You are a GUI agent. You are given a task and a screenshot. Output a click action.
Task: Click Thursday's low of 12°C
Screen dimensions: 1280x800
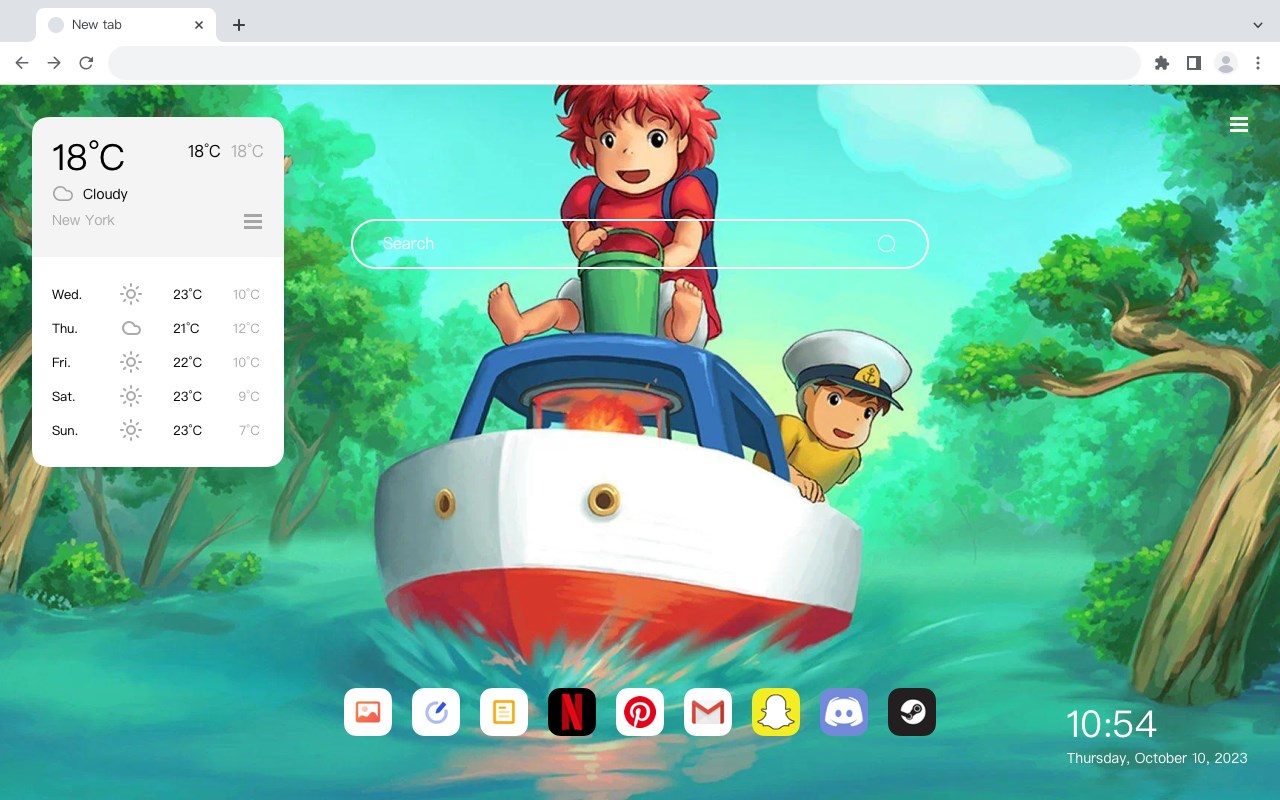click(x=246, y=328)
